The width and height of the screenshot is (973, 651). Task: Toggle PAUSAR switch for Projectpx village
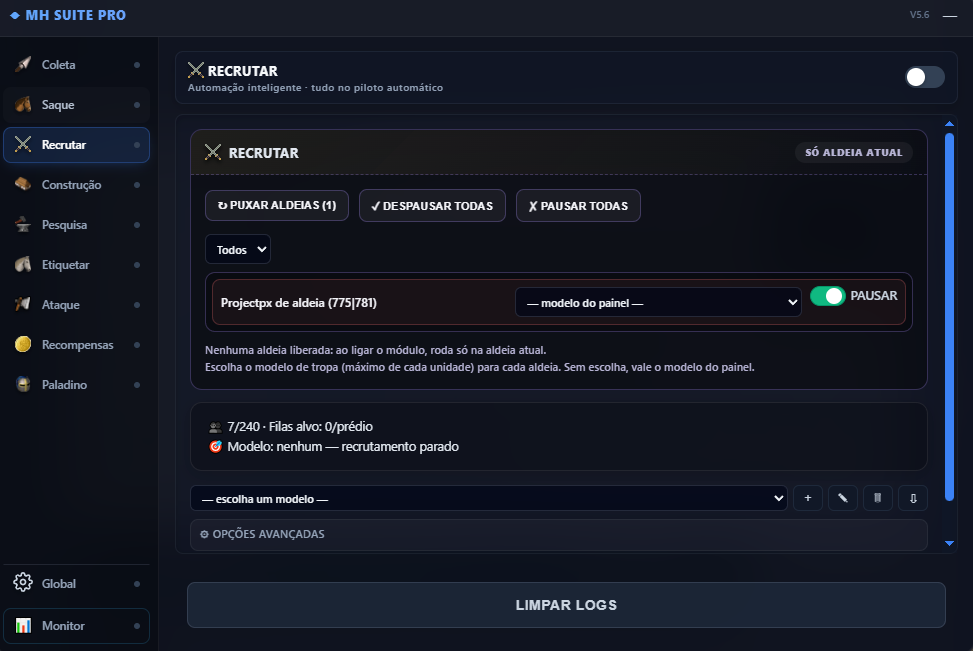point(828,296)
